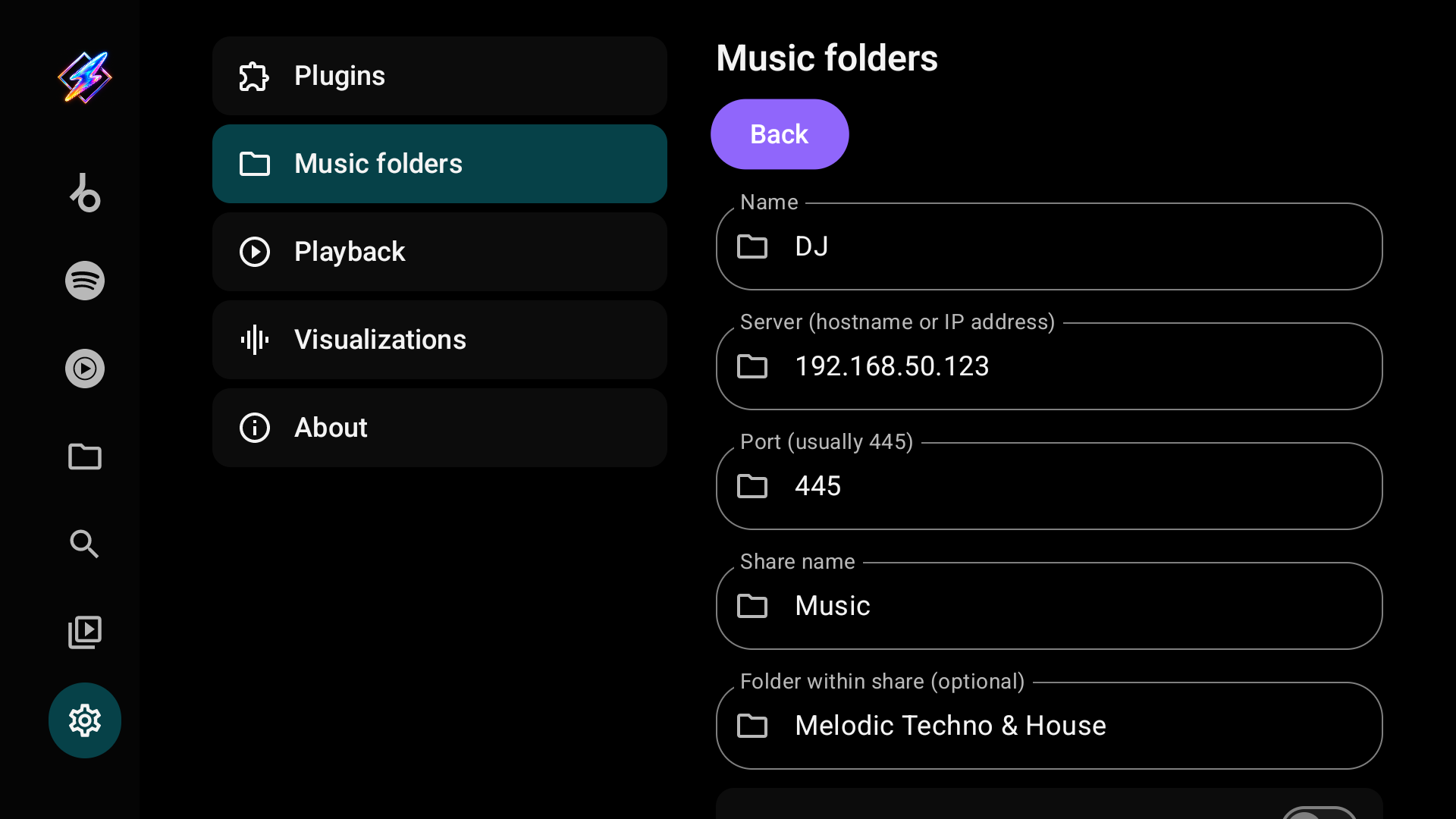Open the YouTube Music sidebar icon

click(x=85, y=369)
